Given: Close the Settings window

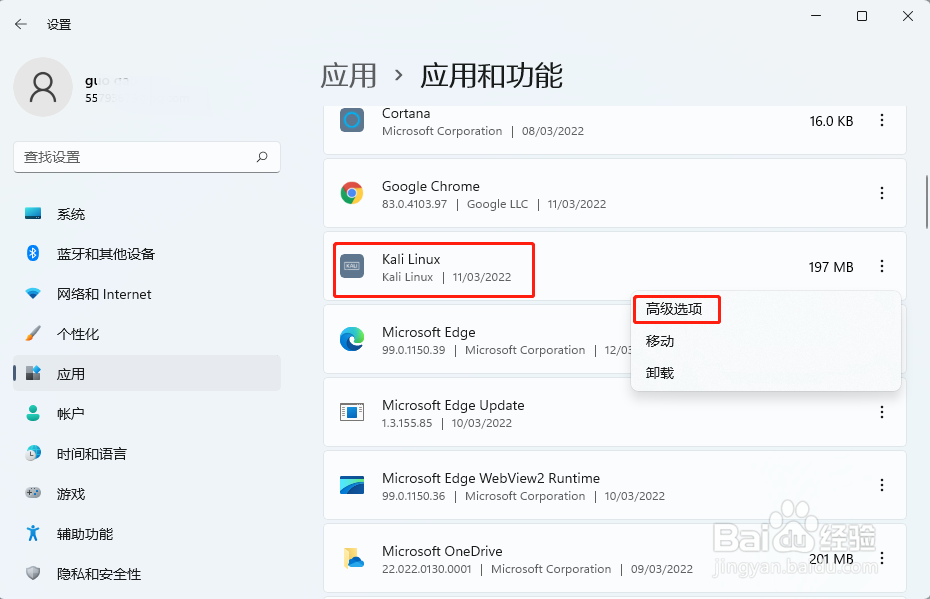Looking at the screenshot, I should pyautogui.click(x=907, y=16).
